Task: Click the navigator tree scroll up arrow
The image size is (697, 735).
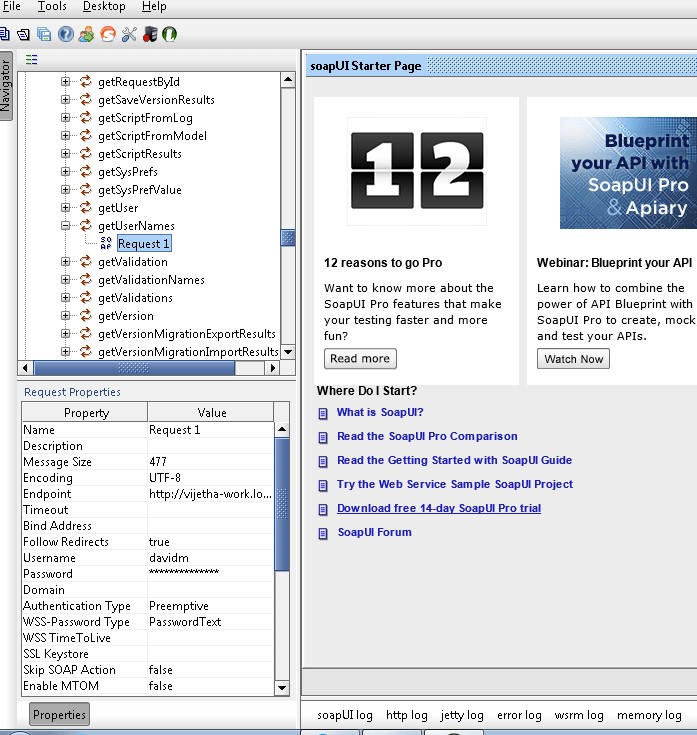Action: coord(288,79)
